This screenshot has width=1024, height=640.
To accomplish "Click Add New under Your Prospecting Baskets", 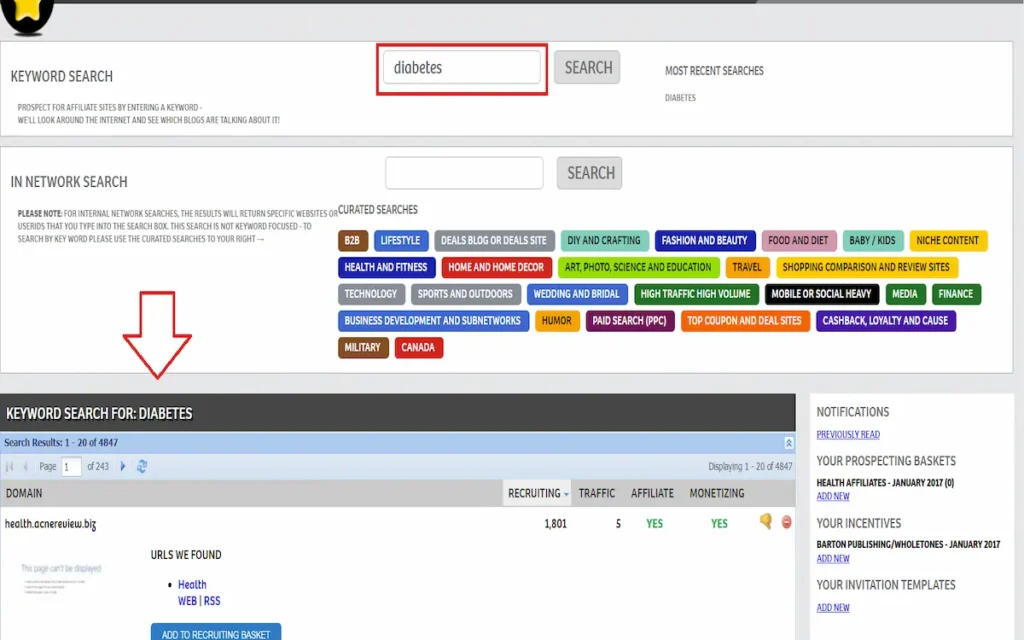I will (x=833, y=496).
